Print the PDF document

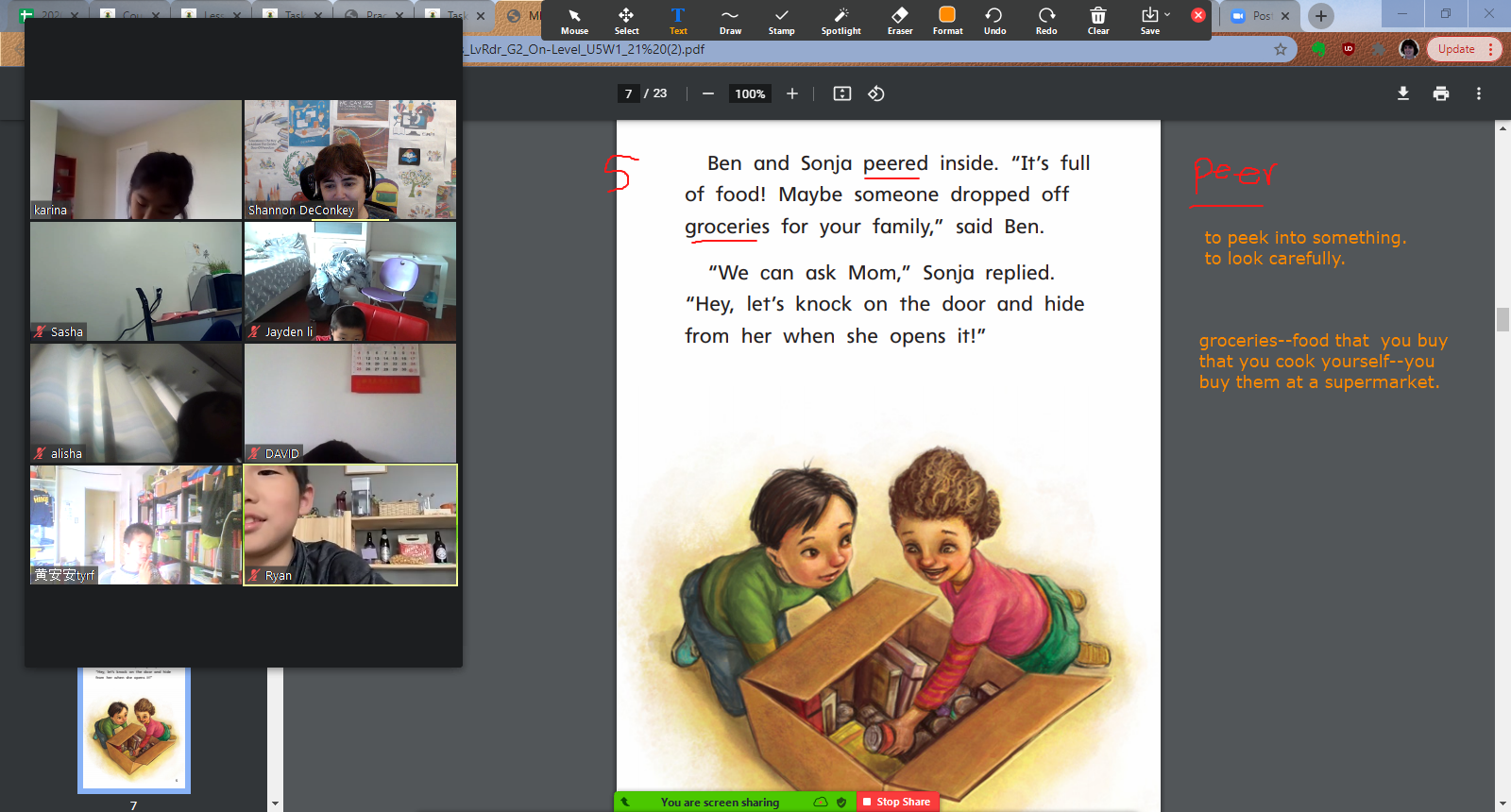pos(1441,93)
